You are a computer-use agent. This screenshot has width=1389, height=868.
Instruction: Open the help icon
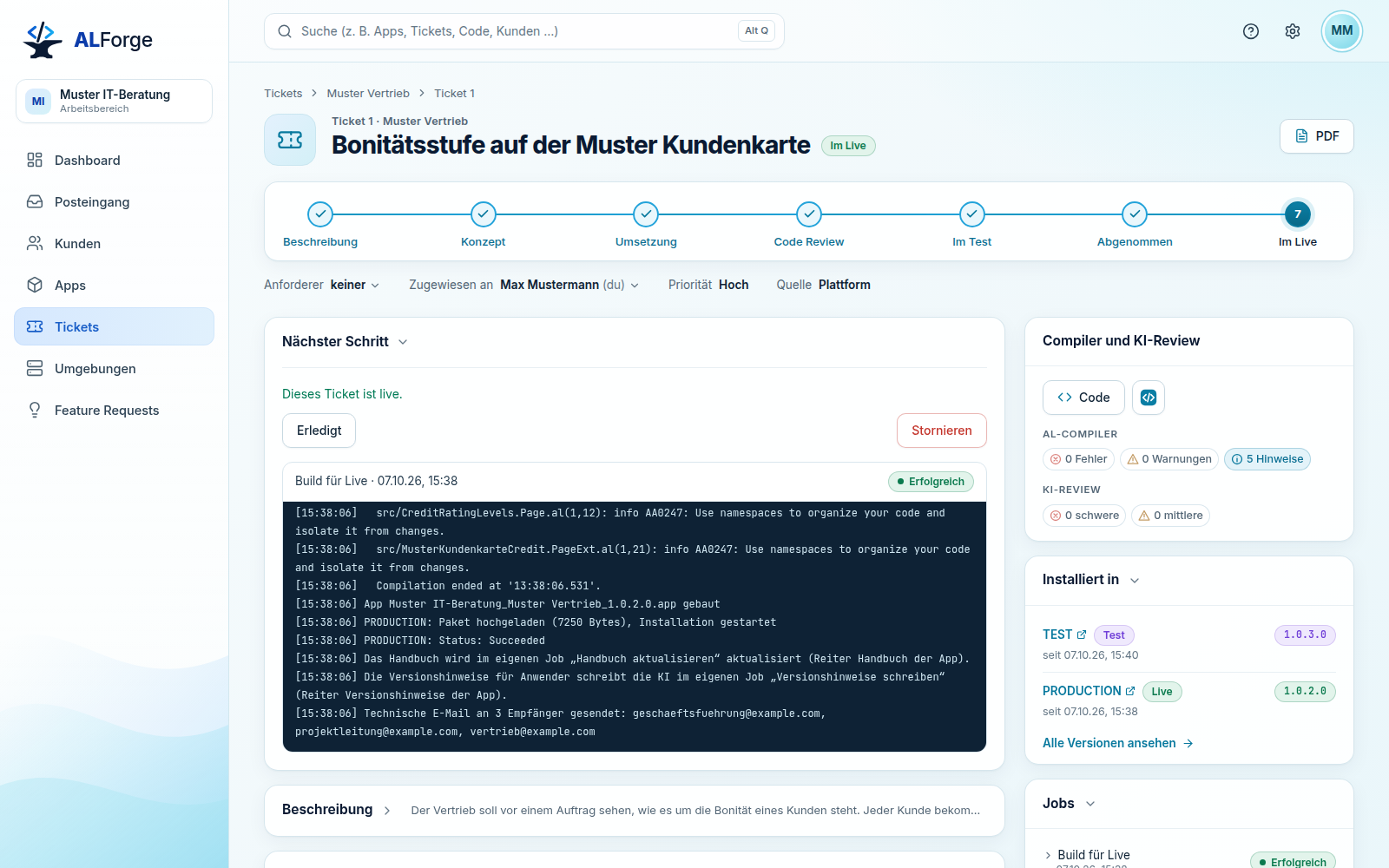tap(1251, 31)
